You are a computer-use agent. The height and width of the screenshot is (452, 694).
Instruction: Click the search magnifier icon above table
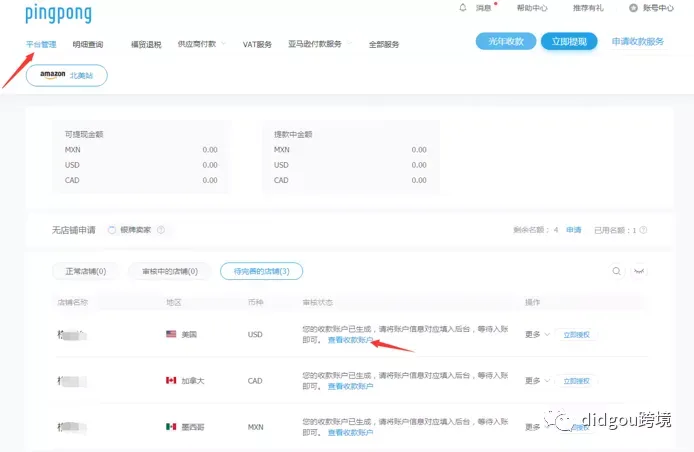tap(616, 270)
